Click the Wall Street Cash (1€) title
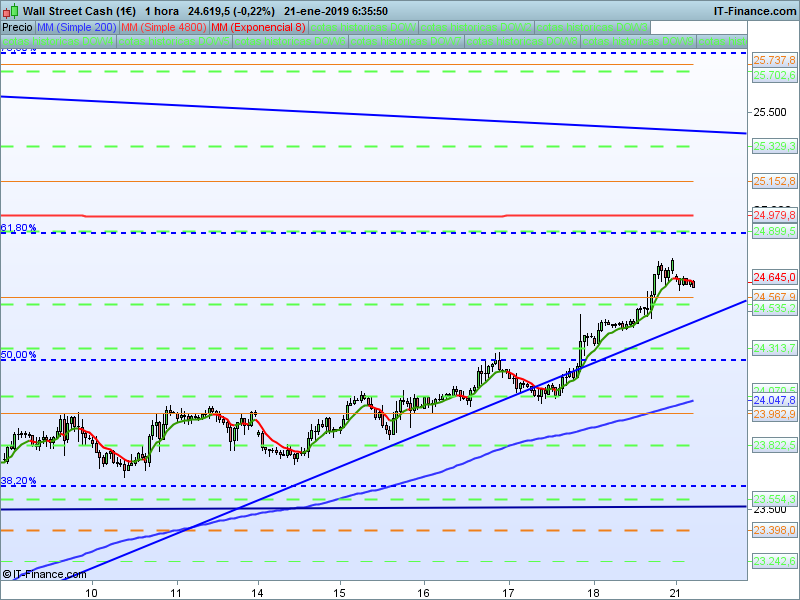The height and width of the screenshot is (600, 800). [x=79, y=11]
